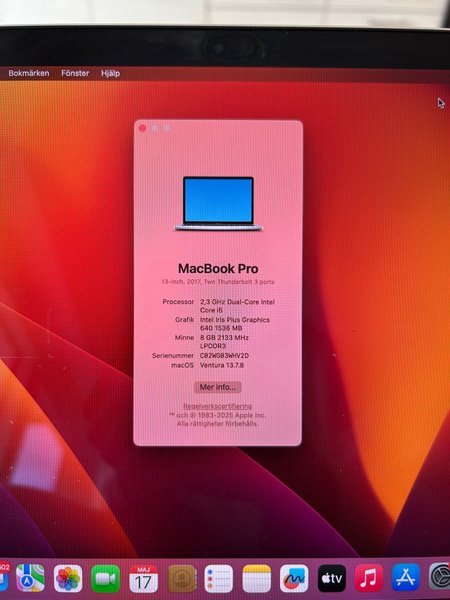Launch the Music app
Screen dimensions: 450x600
[369, 578]
